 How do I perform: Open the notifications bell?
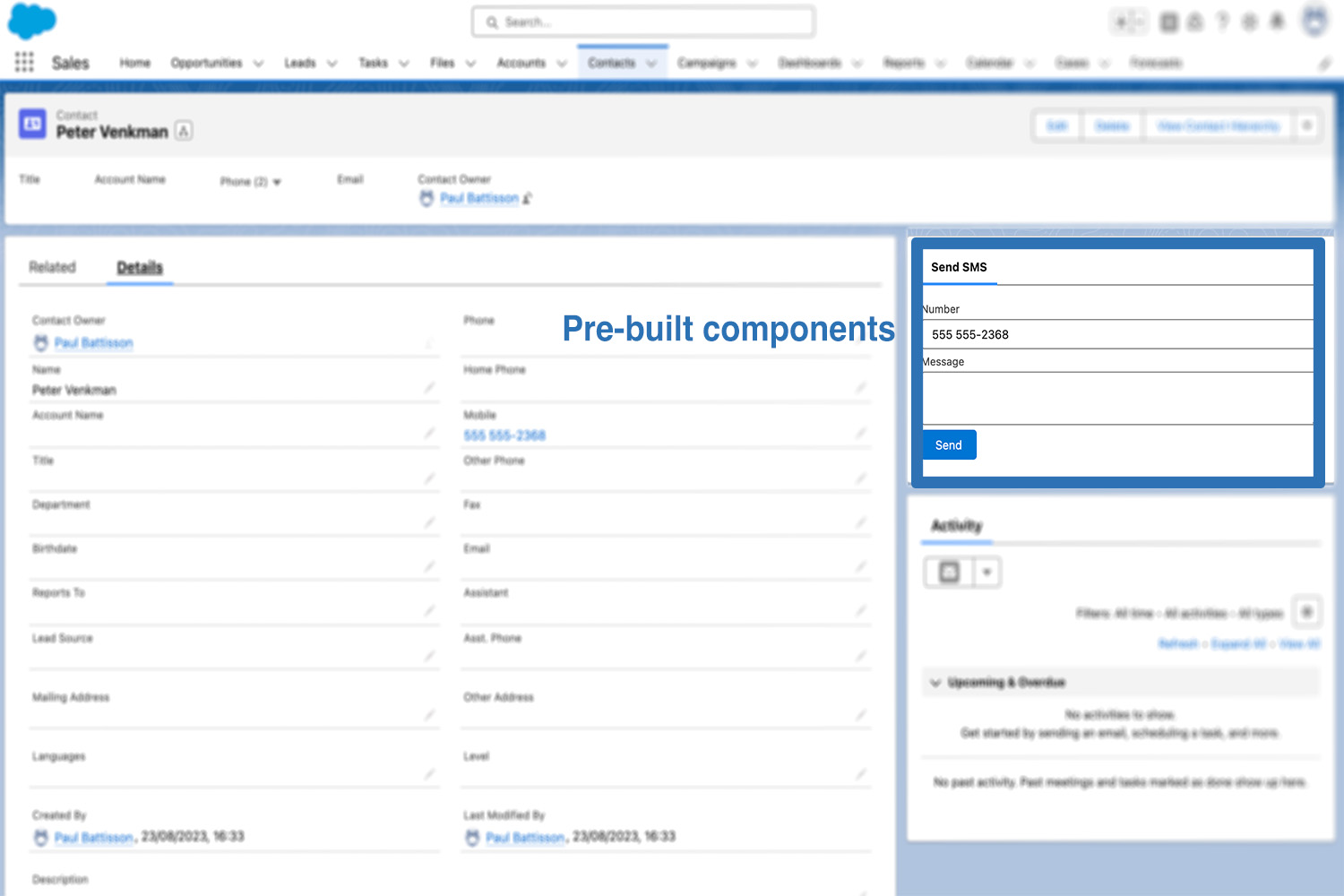pyautogui.click(x=1276, y=21)
